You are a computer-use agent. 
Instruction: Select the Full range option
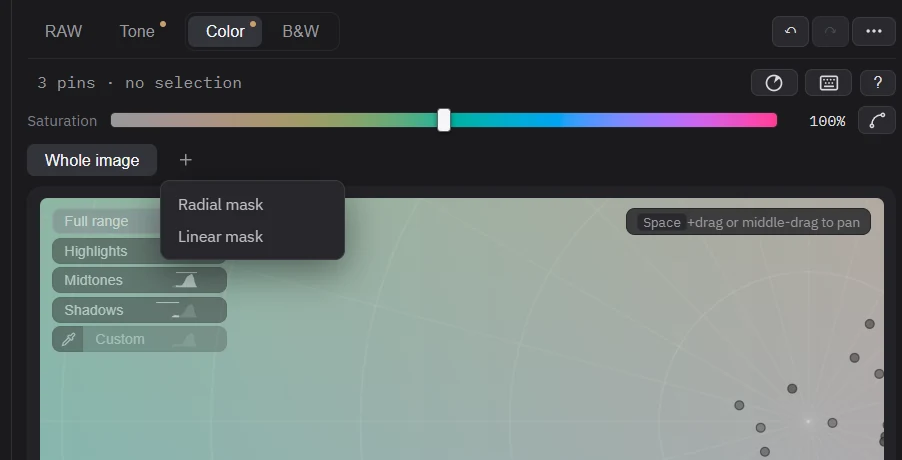coord(107,221)
